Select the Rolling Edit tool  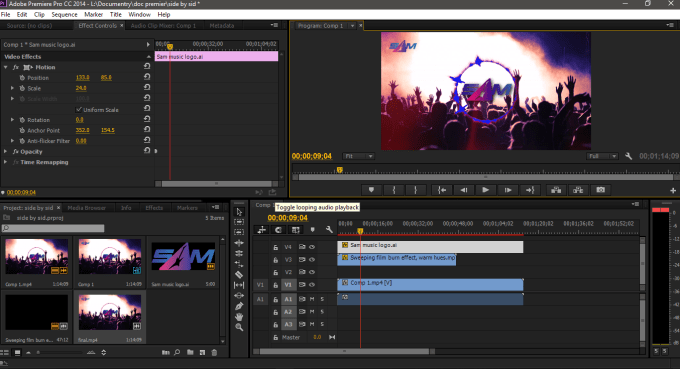(x=239, y=253)
